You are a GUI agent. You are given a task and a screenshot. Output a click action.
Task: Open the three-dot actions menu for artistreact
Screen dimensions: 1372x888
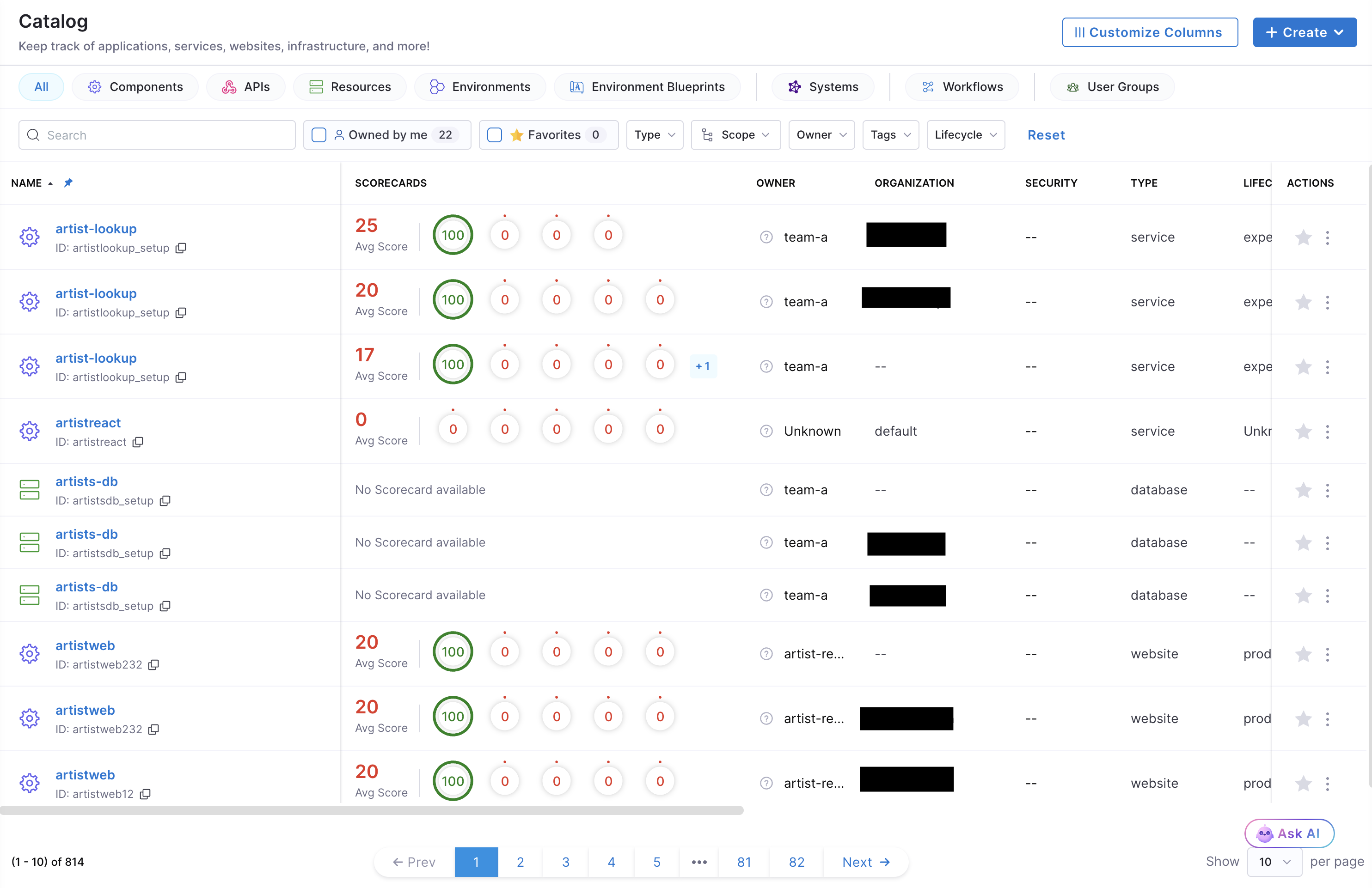point(1327,432)
